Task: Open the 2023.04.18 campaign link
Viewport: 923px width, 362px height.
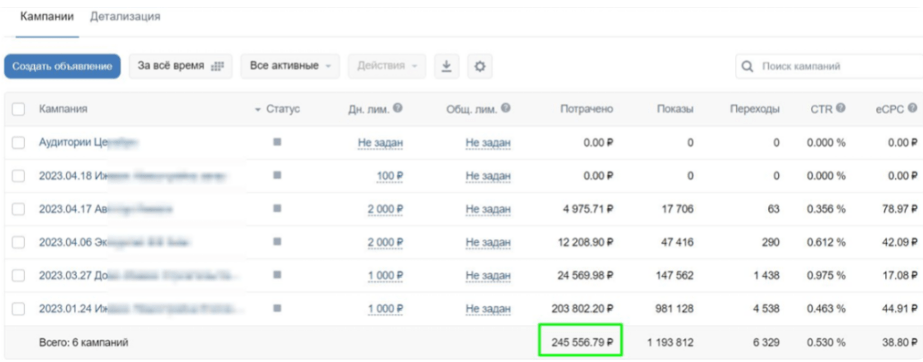Action: [133, 175]
